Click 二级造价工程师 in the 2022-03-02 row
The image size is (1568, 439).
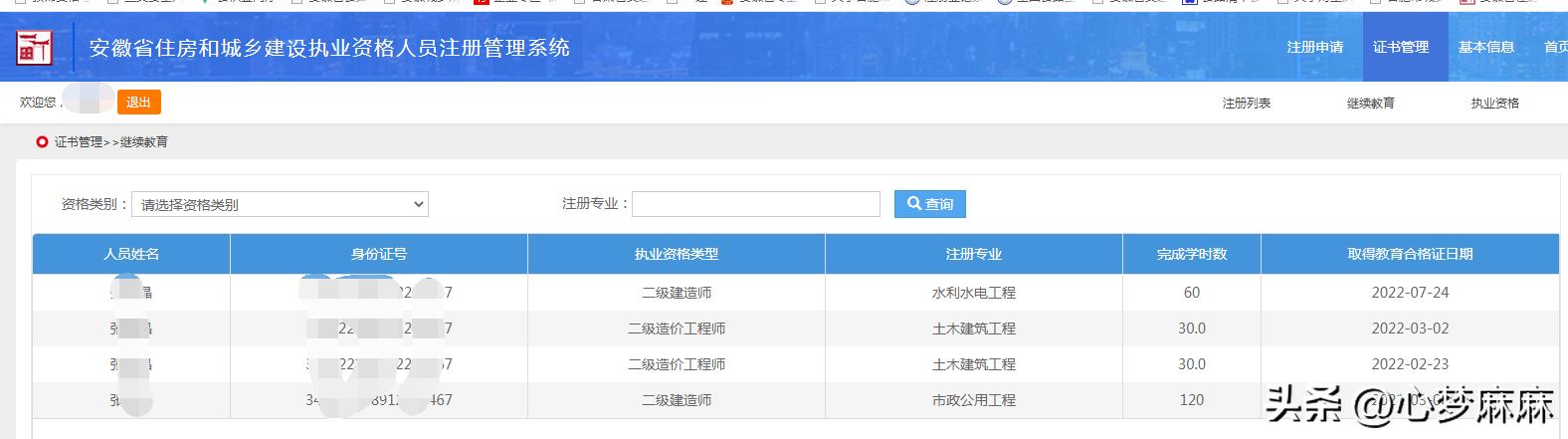tap(677, 329)
